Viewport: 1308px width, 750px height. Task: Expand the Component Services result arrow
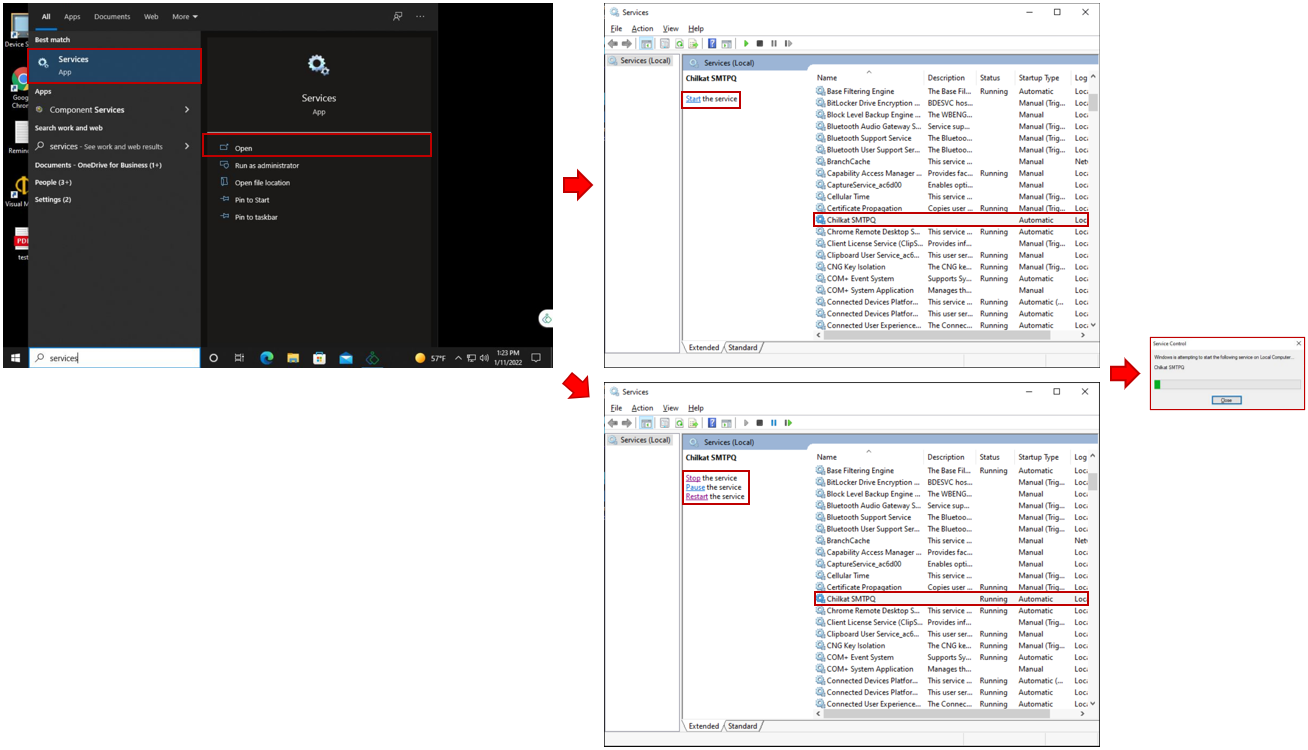[x=187, y=110]
